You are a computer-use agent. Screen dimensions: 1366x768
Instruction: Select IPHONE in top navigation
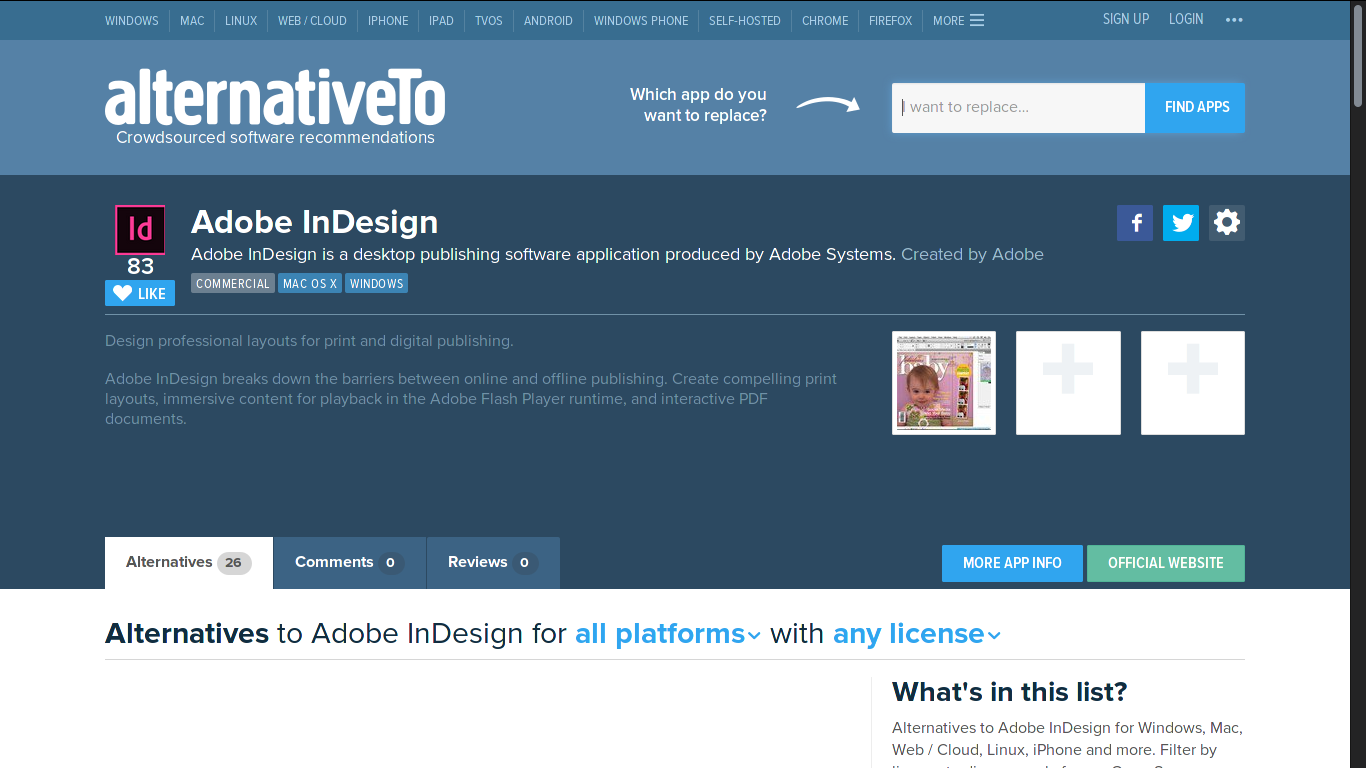tap(388, 20)
